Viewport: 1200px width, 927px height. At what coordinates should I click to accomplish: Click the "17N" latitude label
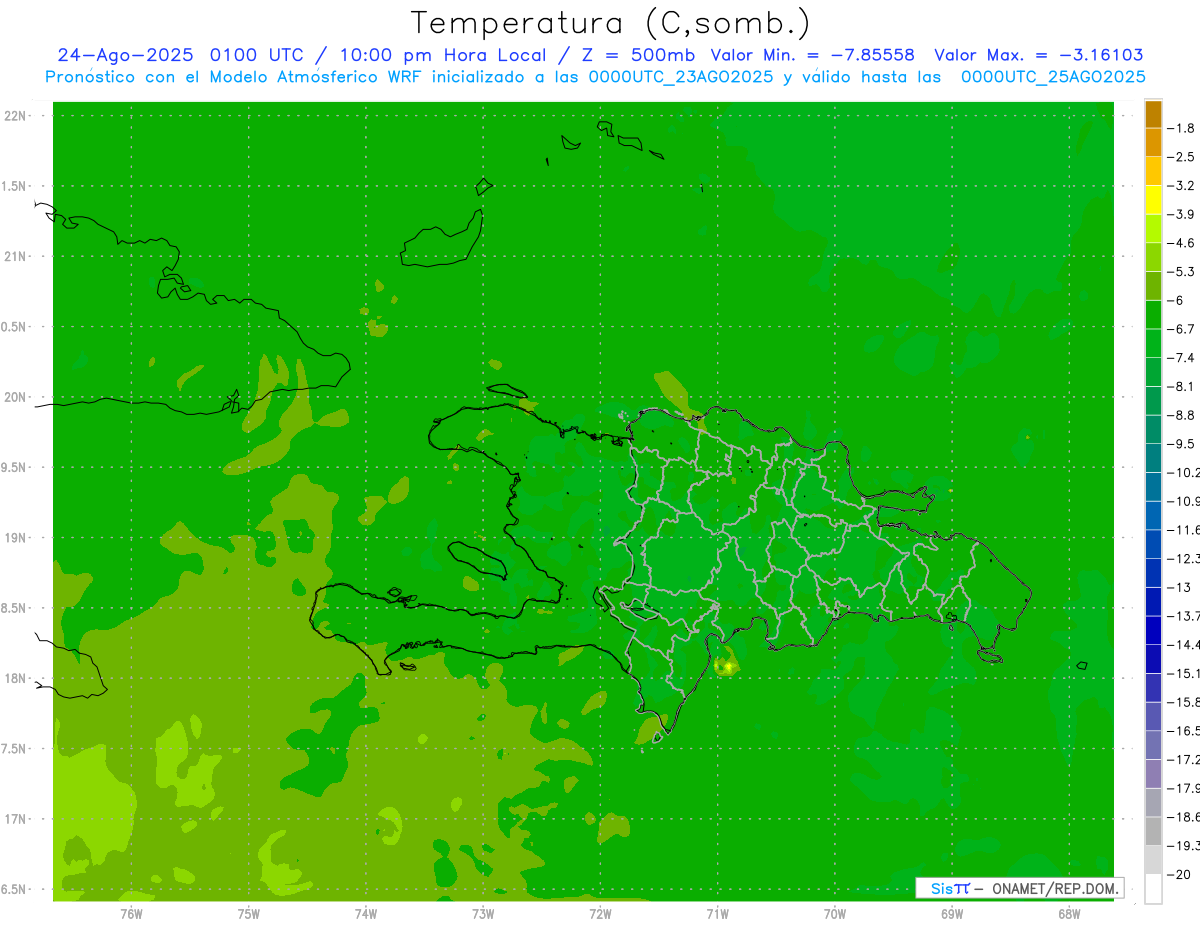pyautogui.click(x=16, y=819)
